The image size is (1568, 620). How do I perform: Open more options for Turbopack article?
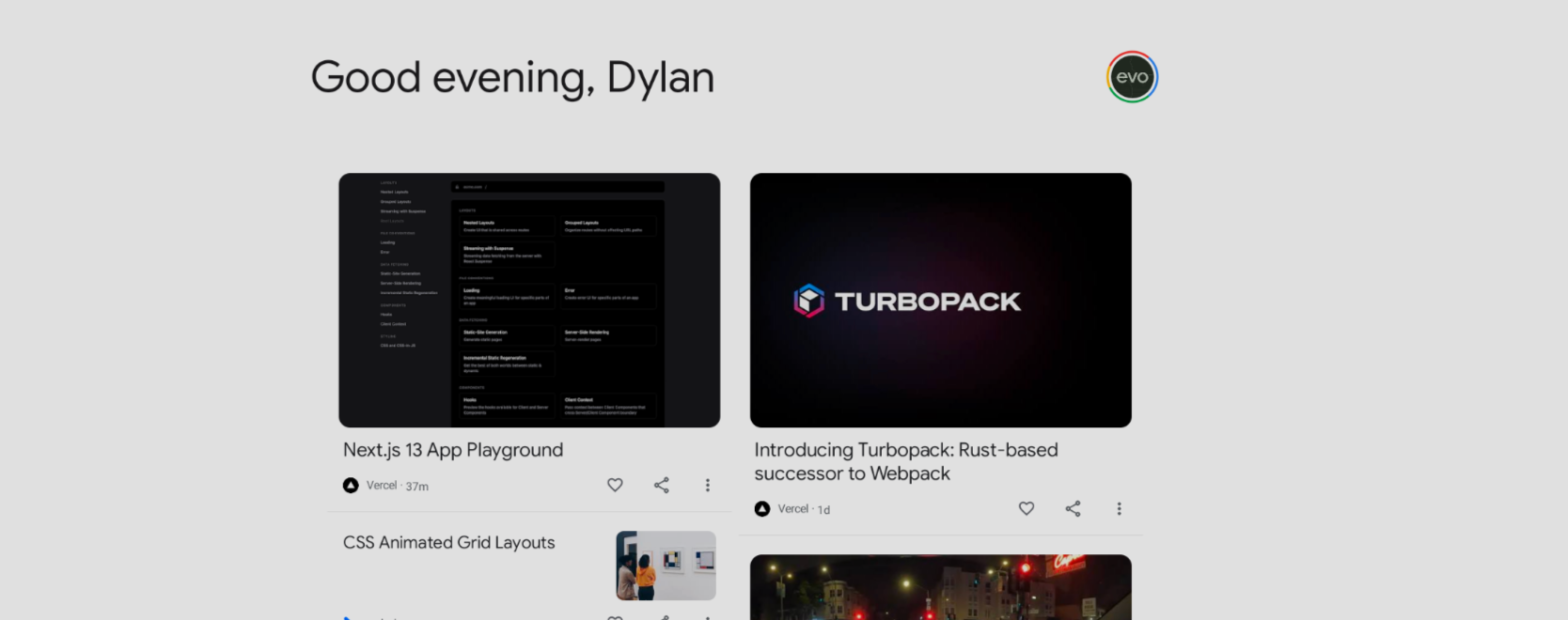(x=1118, y=509)
